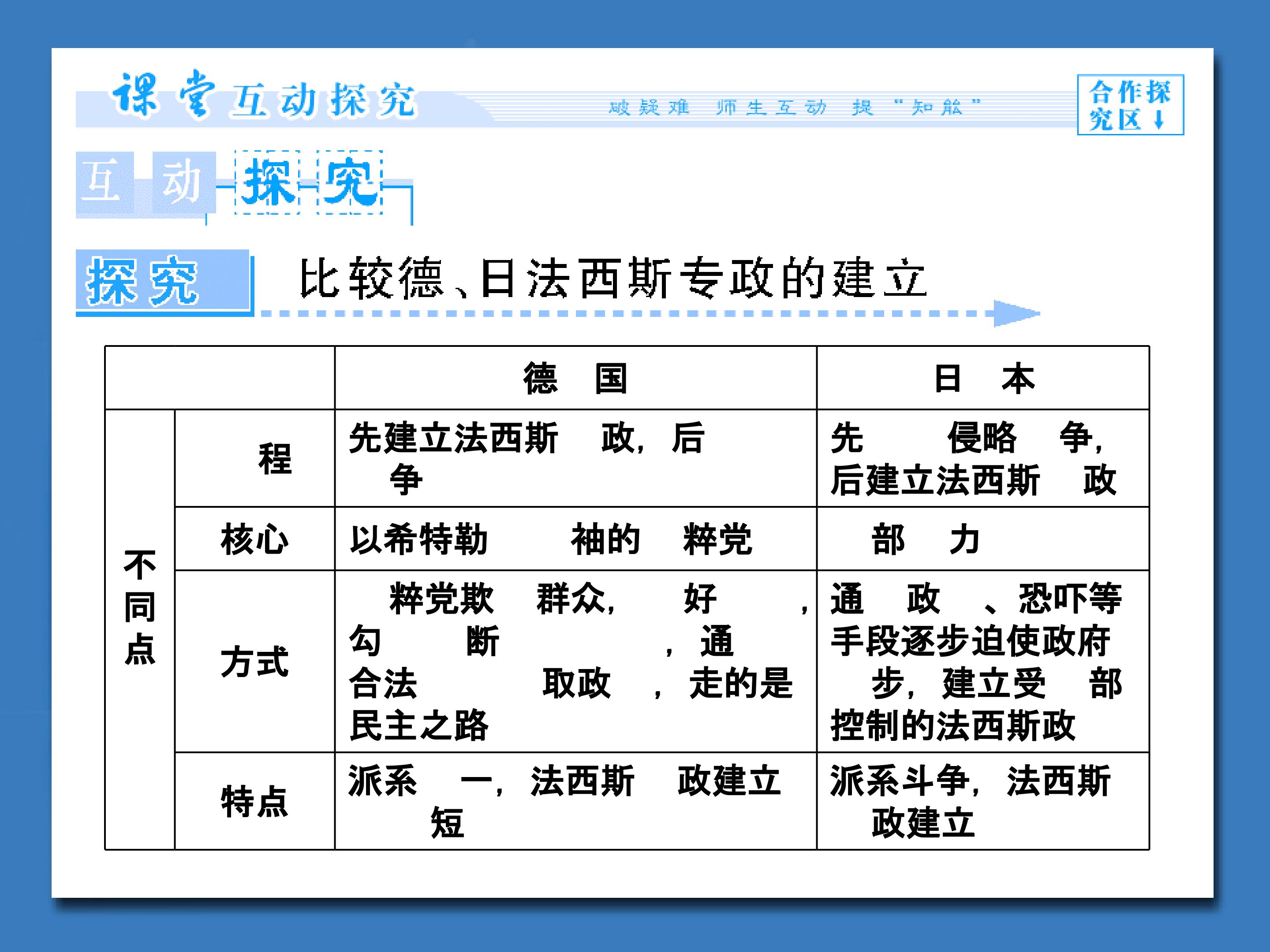Click the 不同点 row label cell
The image size is (1270, 952).
(x=140, y=629)
